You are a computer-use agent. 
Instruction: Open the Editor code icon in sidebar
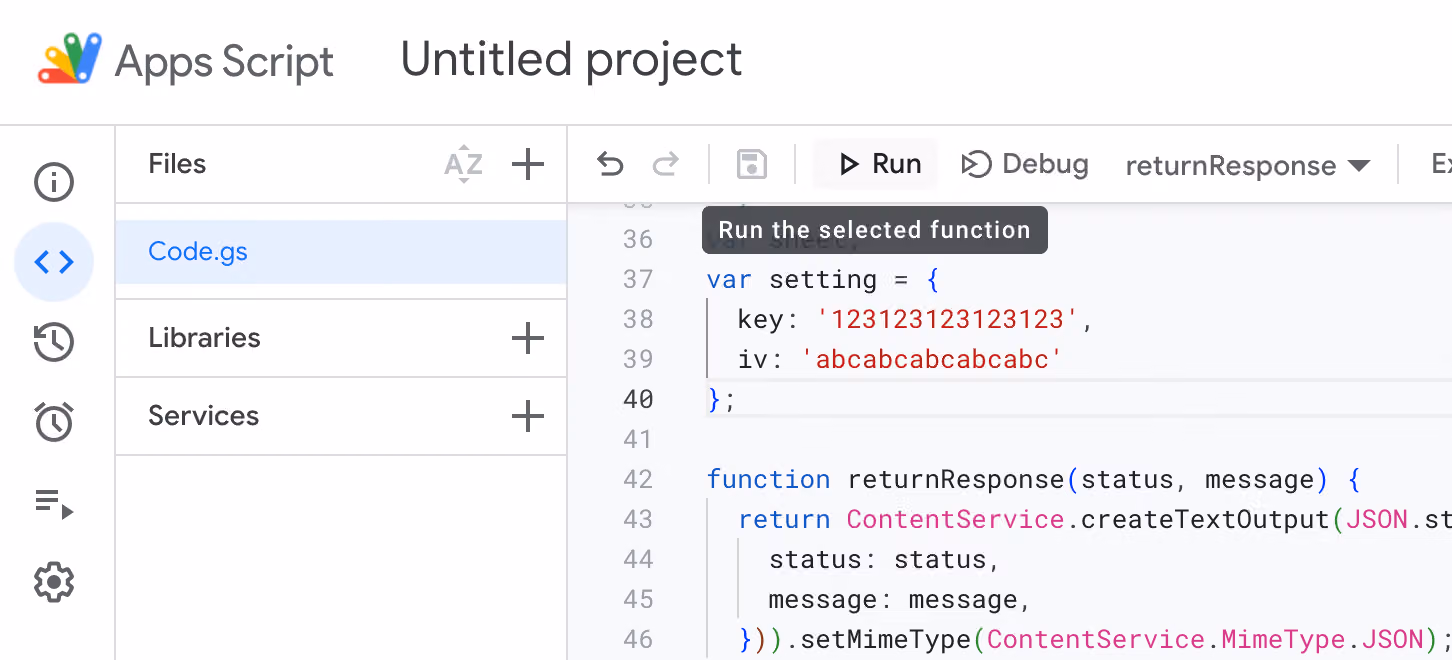(x=54, y=262)
